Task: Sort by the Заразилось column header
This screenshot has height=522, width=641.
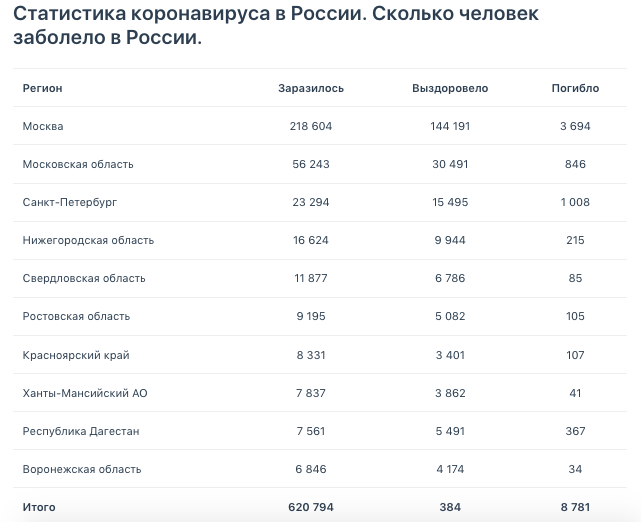Action: coord(311,88)
